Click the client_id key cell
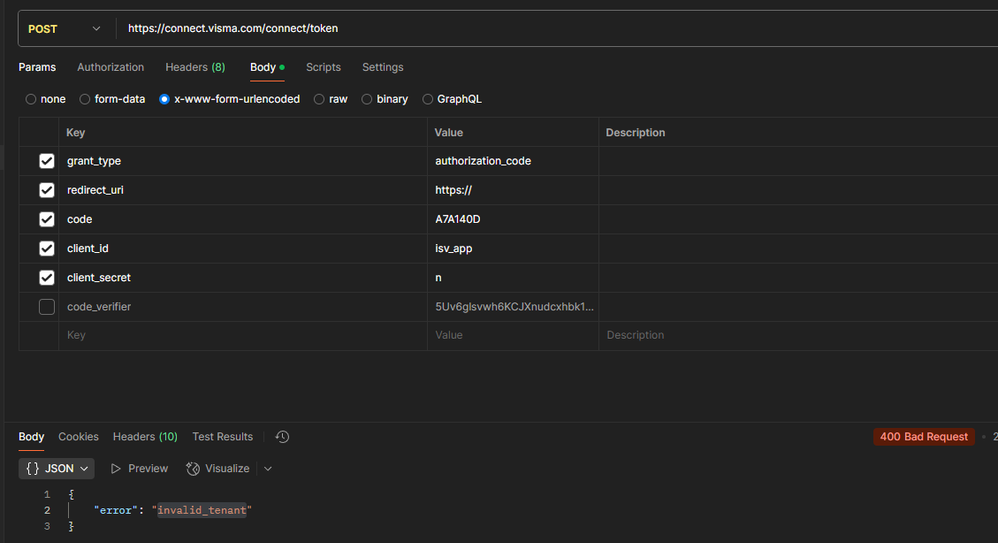 [x=242, y=248]
